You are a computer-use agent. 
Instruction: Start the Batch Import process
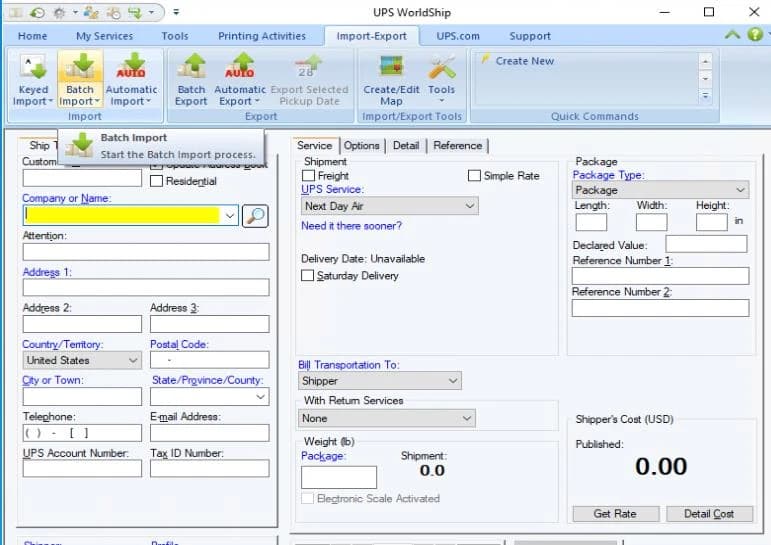(x=80, y=80)
